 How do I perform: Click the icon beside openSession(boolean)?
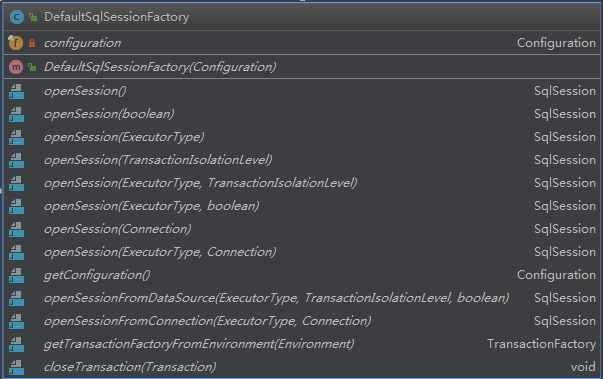(17, 115)
